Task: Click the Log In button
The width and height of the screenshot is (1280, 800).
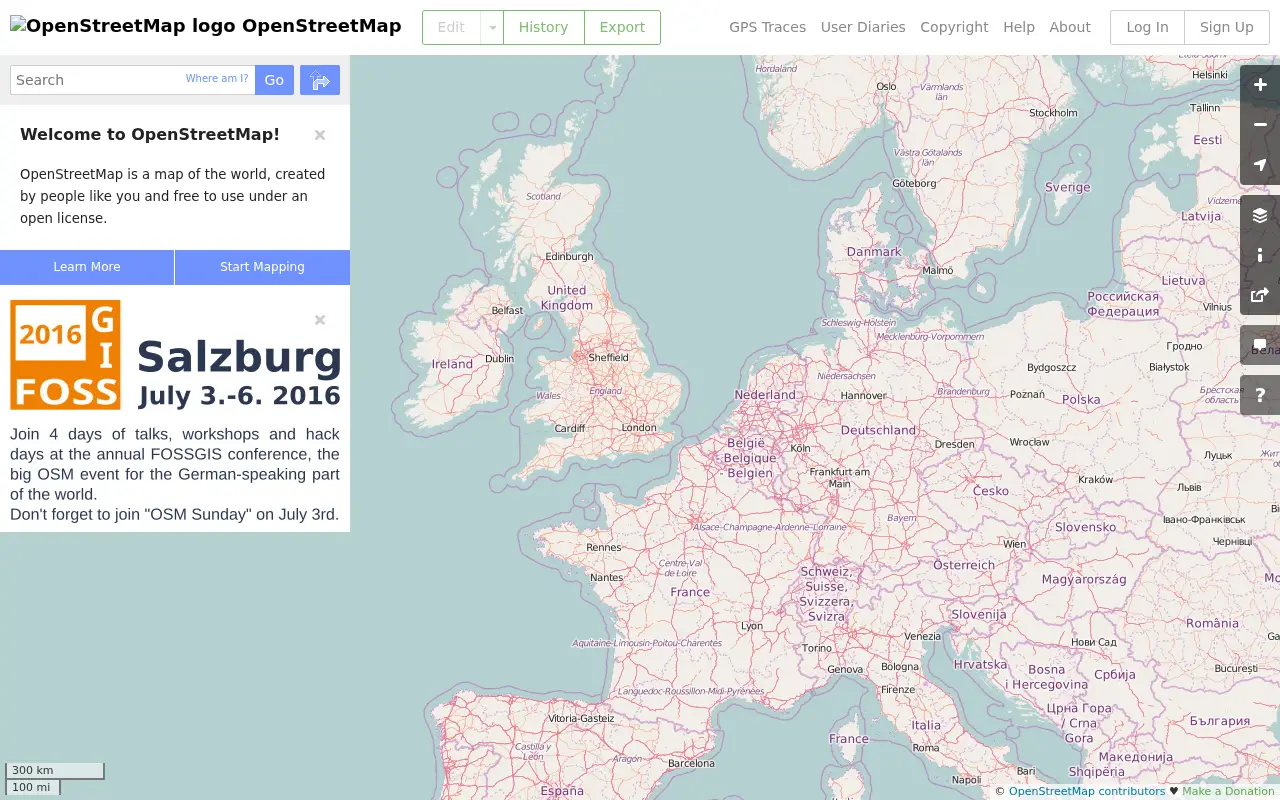Action: point(1147,27)
